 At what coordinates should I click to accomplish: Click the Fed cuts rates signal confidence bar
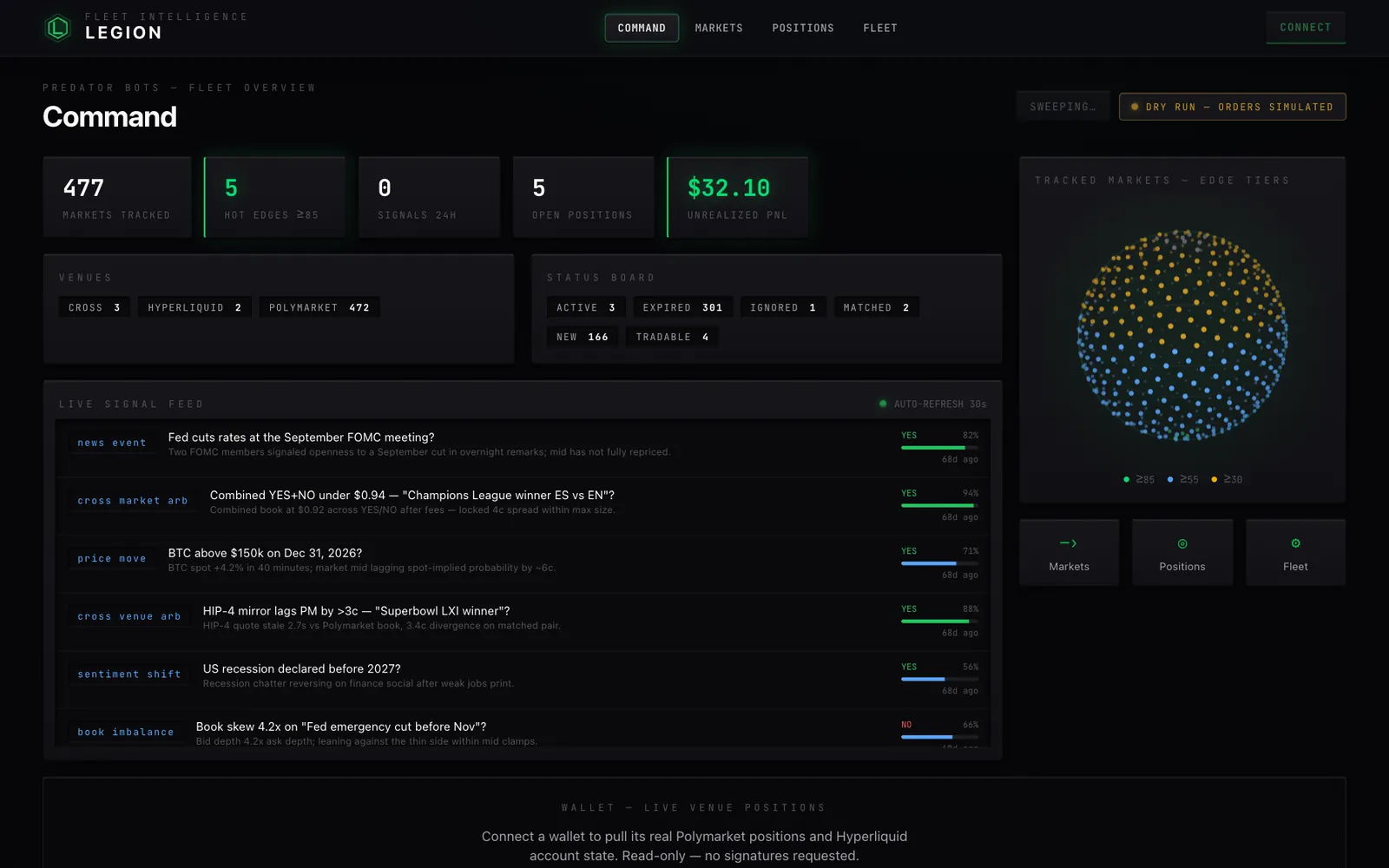pos(939,448)
